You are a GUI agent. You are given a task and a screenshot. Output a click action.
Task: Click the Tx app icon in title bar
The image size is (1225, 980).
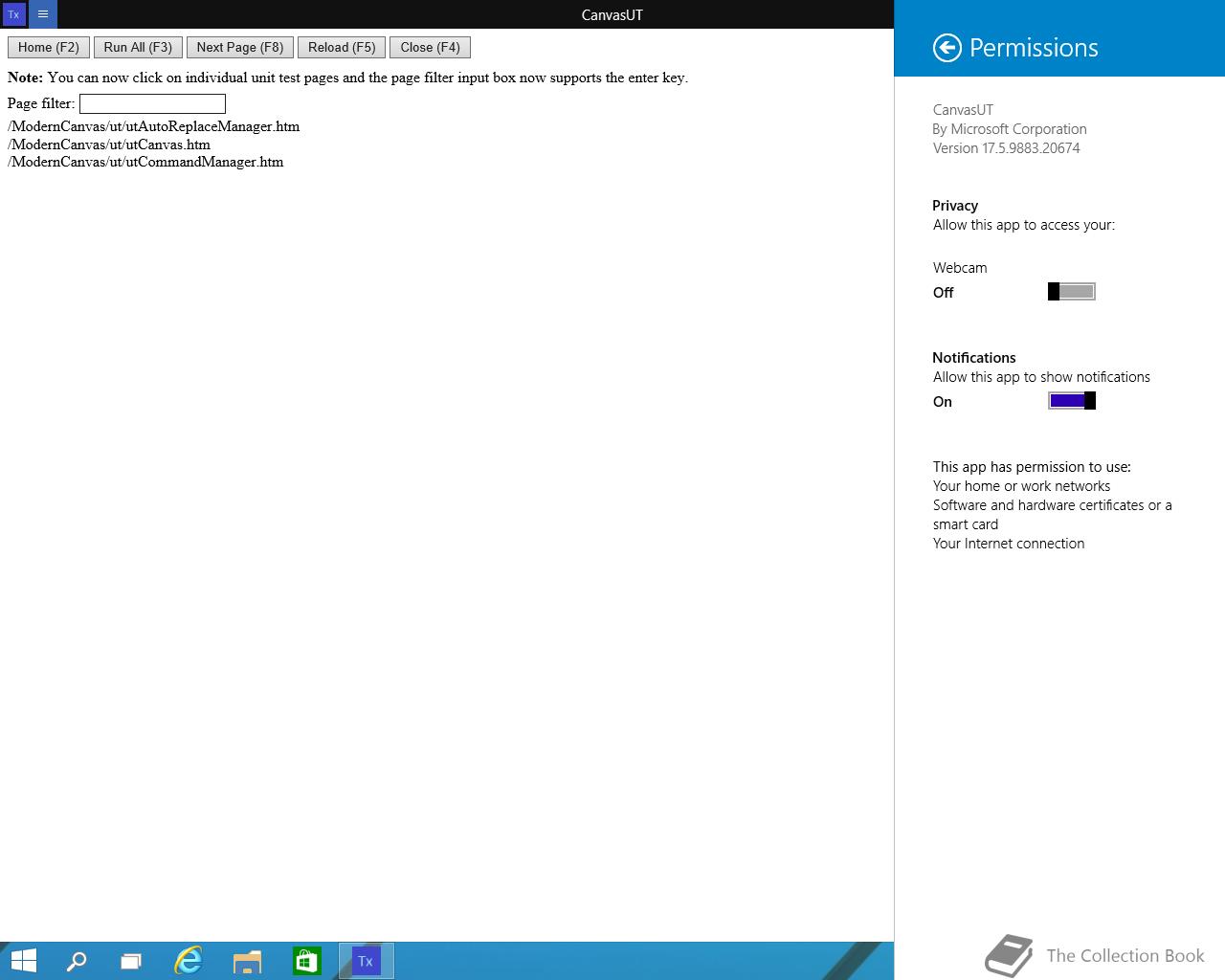click(13, 14)
